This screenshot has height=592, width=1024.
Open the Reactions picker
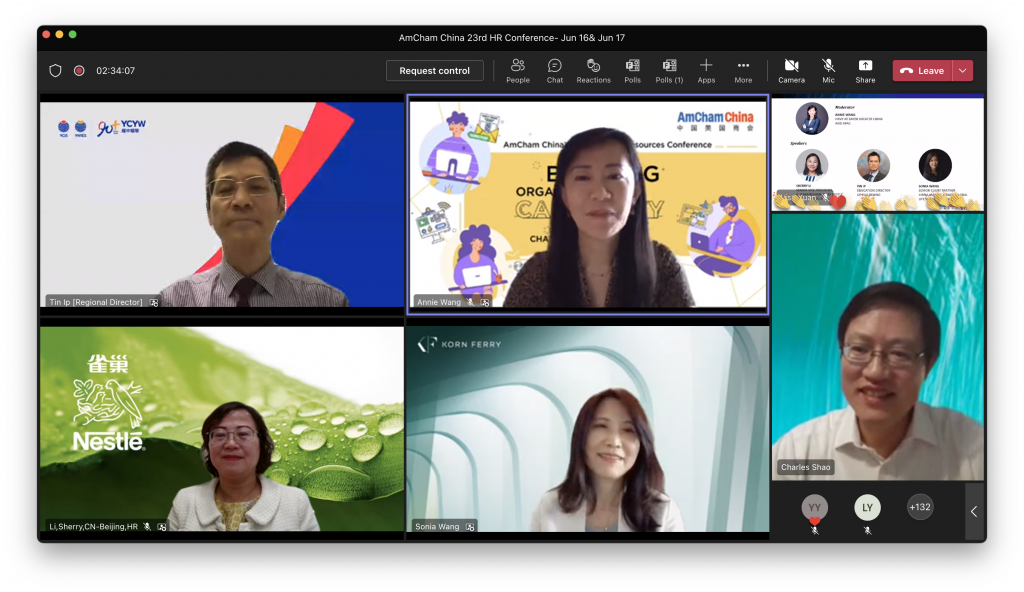pyautogui.click(x=593, y=70)
